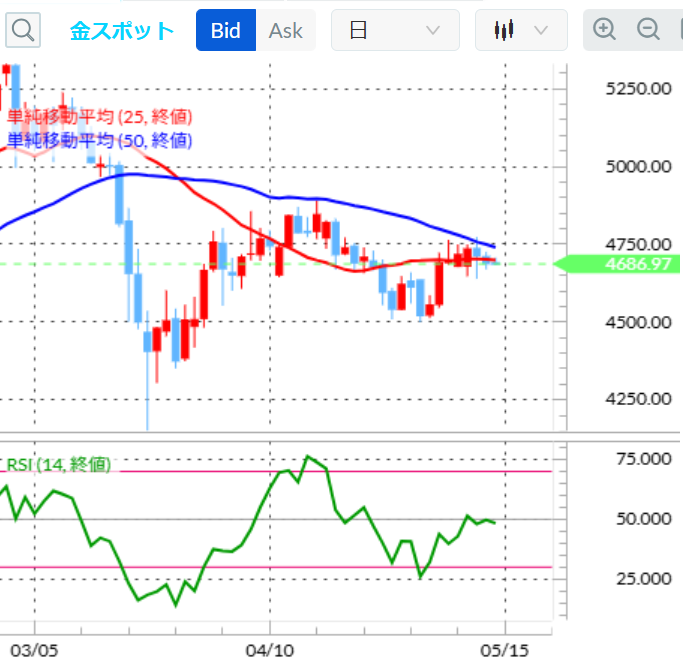Click the 04/10 date axis label
The image size is (683, 667).
270,650
